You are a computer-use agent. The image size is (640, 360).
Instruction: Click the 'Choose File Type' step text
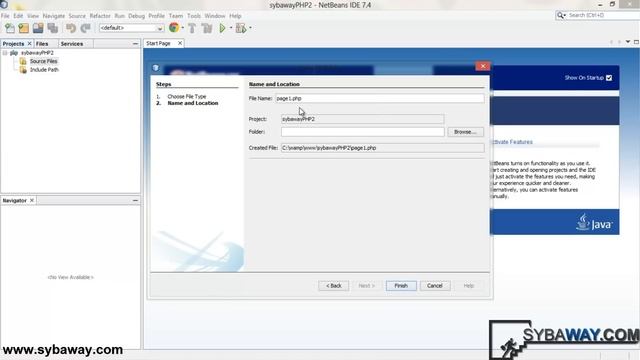point(187,97)
